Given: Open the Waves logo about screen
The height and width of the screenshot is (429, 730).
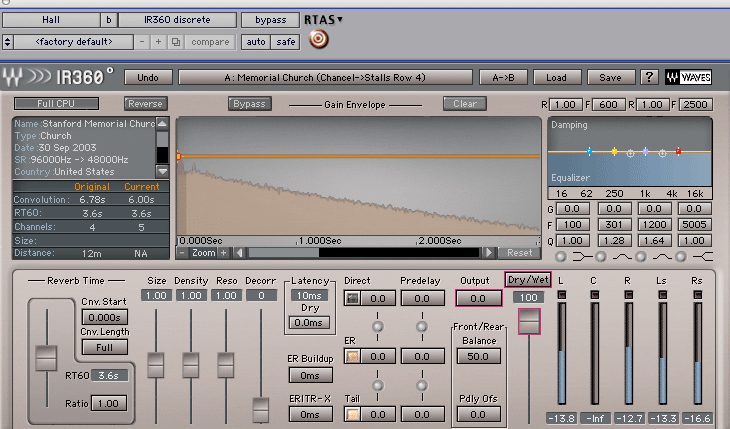Looking at the screenshot, I should [695, 77].
